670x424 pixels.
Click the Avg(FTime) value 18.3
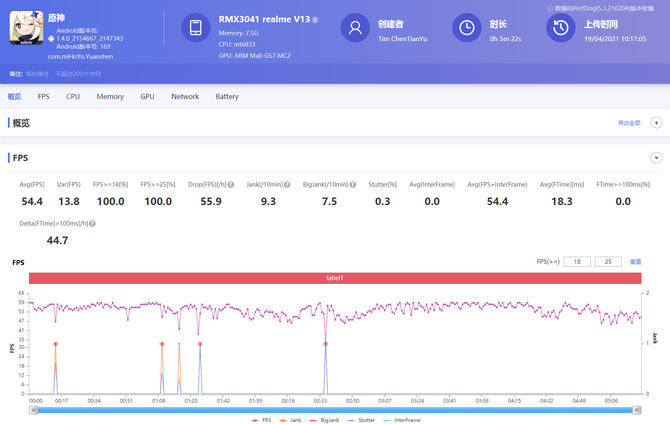pos(561,202)
